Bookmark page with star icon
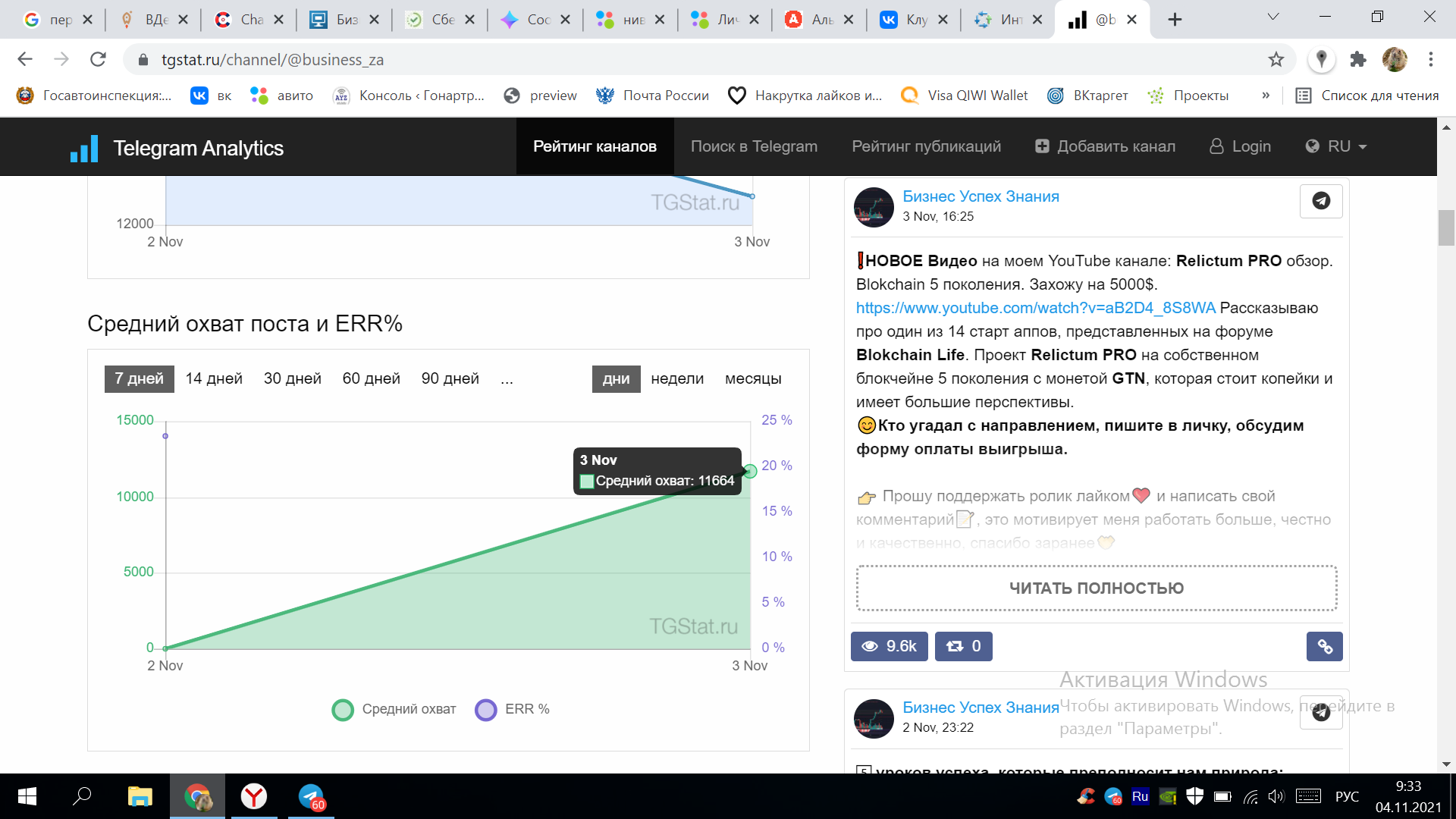The width and height of the screenshot is (1456, 819). click(x=1276, y=59)
